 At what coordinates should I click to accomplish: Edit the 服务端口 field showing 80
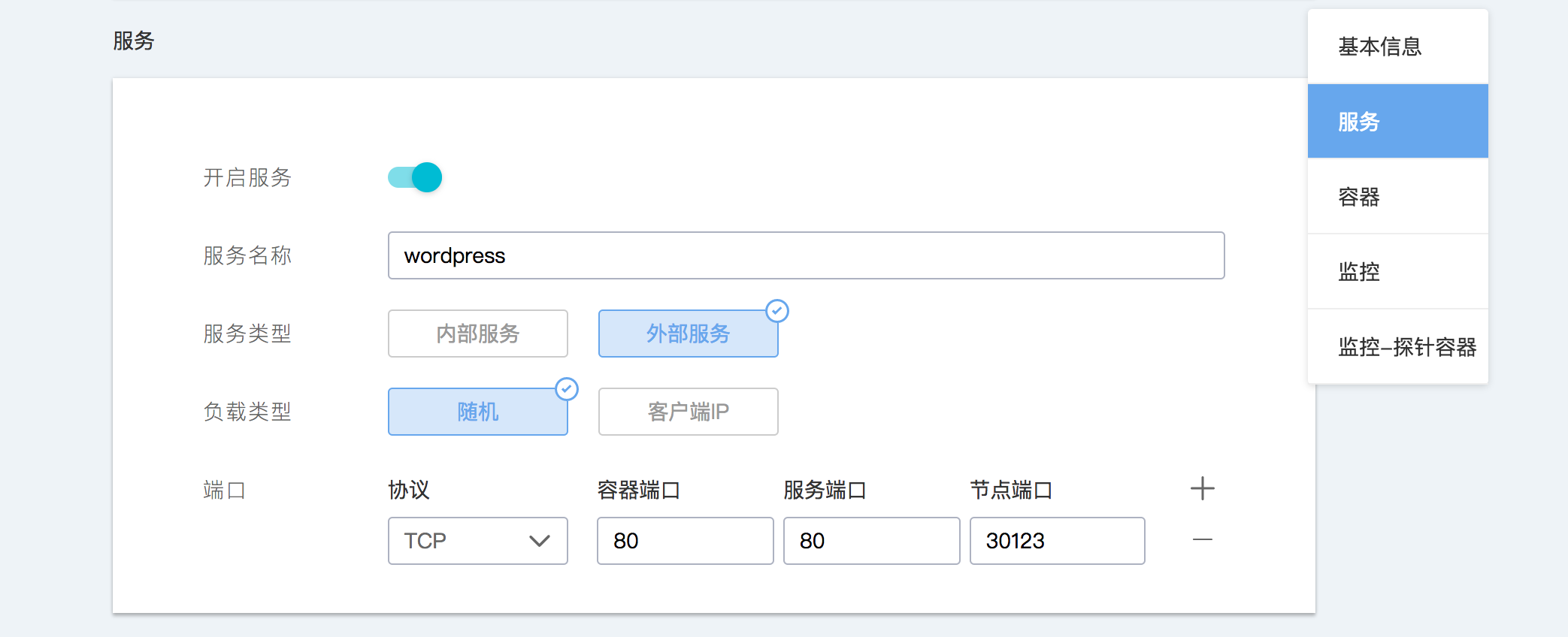click(872, 541)
